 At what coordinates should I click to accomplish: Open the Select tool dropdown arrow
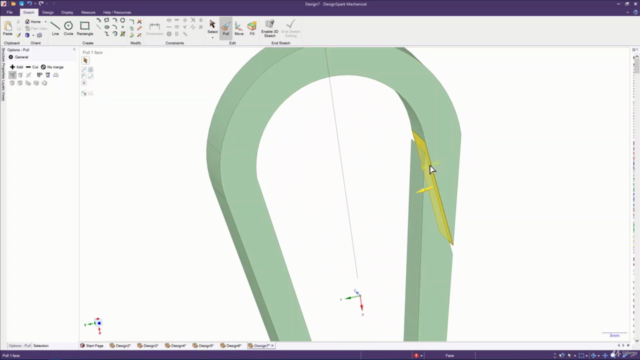point(212,38)
